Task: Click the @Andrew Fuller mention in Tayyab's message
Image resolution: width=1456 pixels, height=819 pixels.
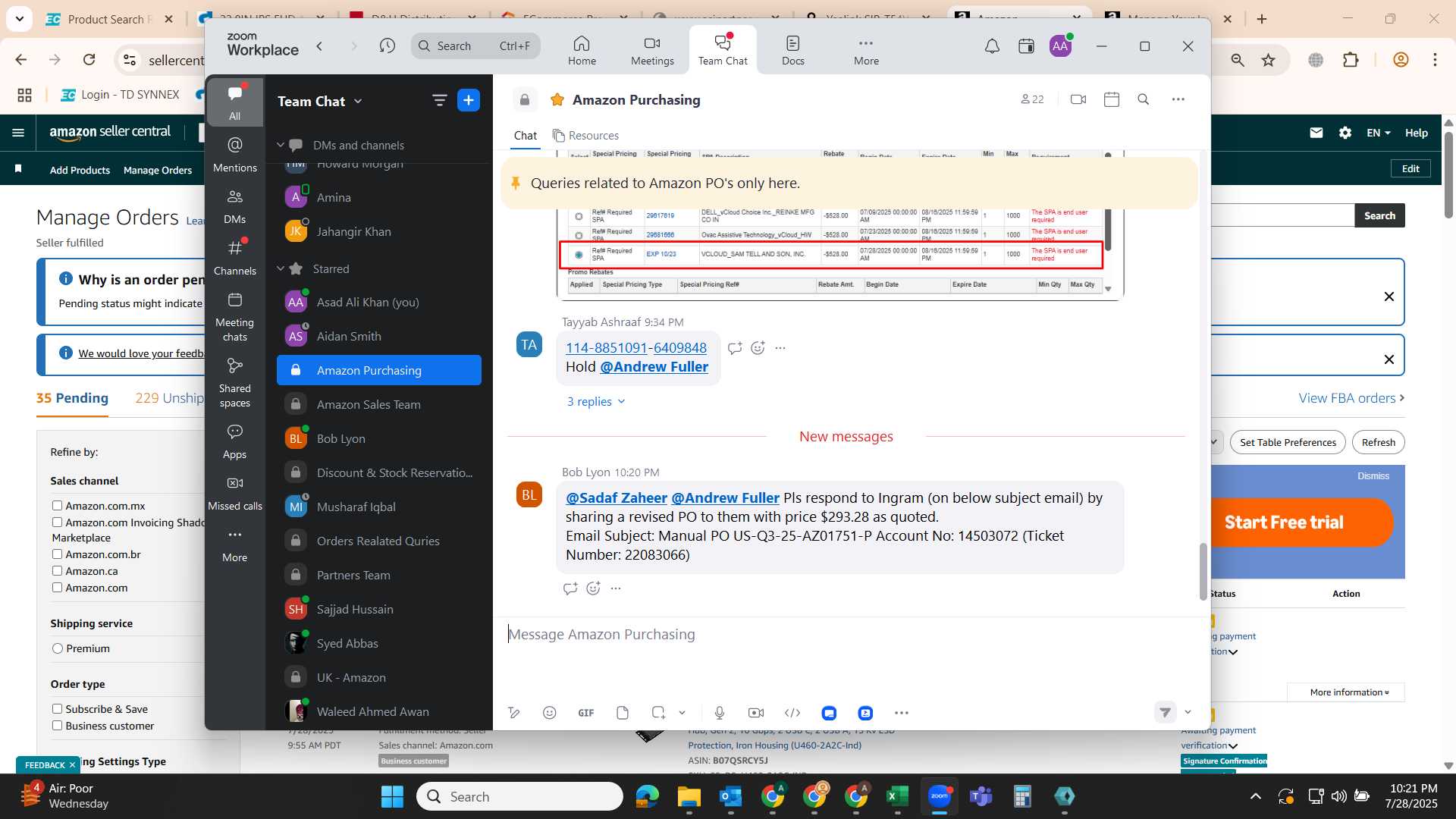Action: 654,366
